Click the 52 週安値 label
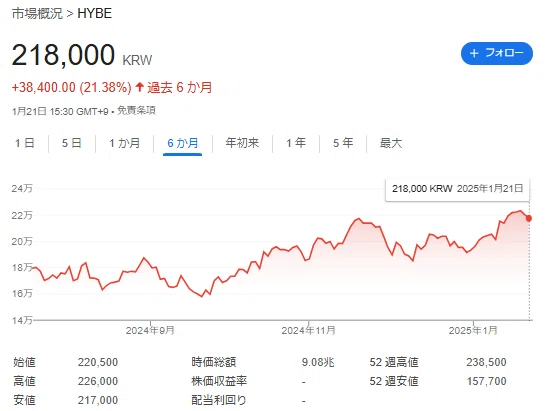 click(x=394, y=381)
